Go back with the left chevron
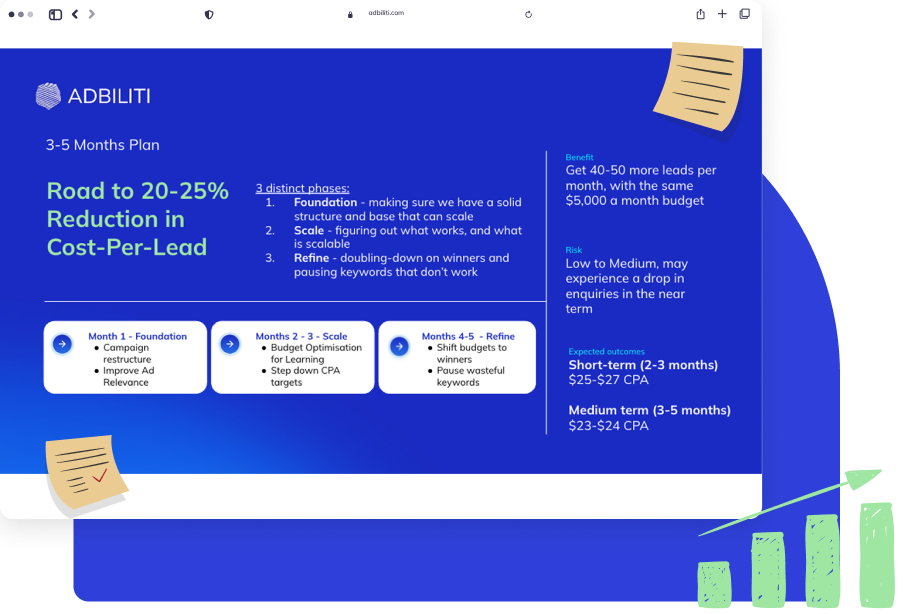Viewport: 914px width, 614px height. [75, 14]
